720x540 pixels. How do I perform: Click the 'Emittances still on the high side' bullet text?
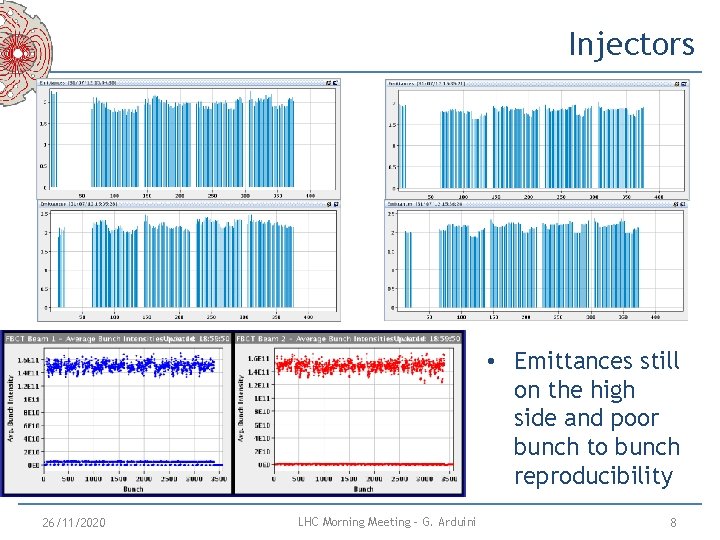tap(596, 418)
